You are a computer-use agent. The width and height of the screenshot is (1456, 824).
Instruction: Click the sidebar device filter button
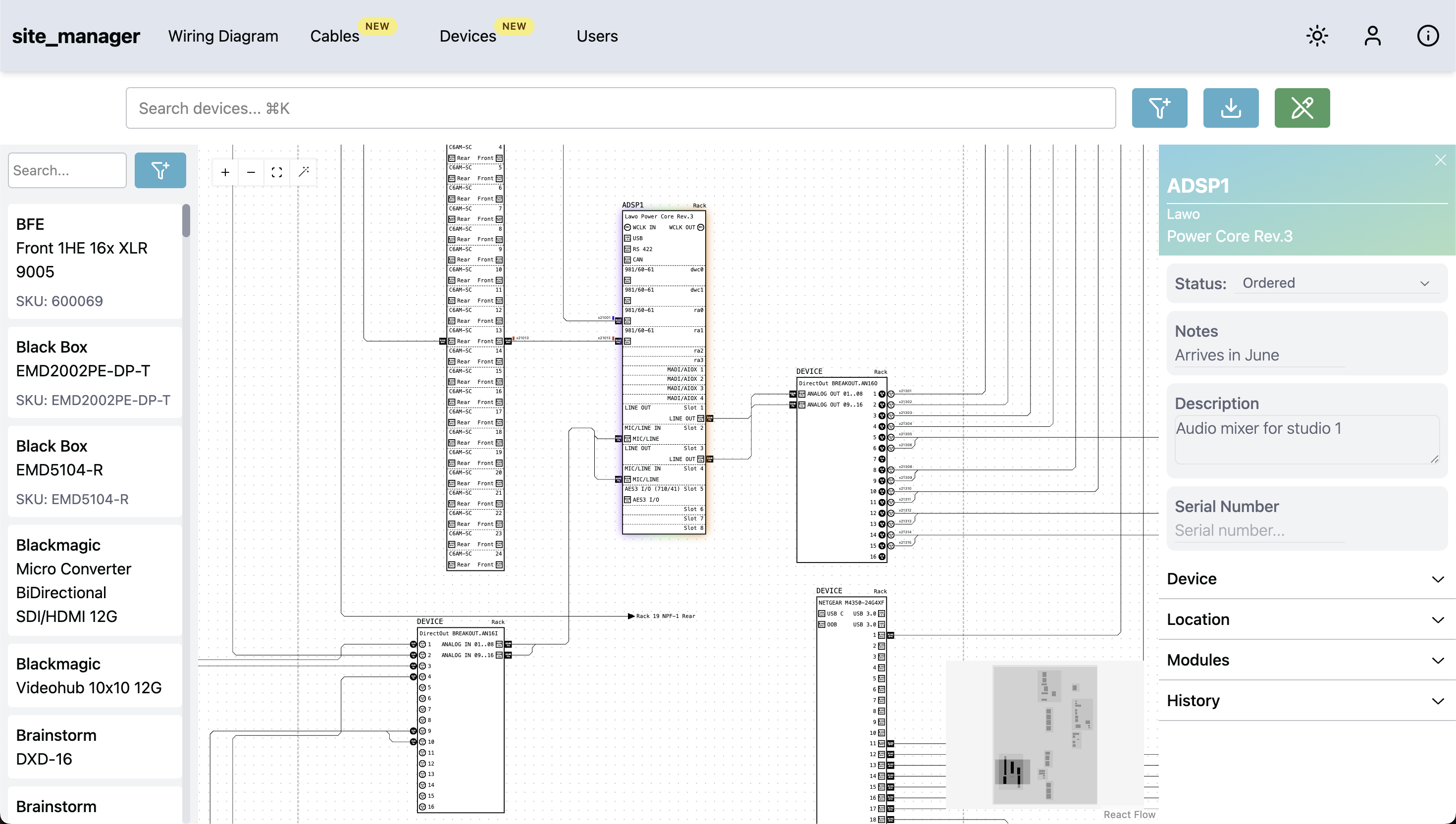tap(160, 170)
